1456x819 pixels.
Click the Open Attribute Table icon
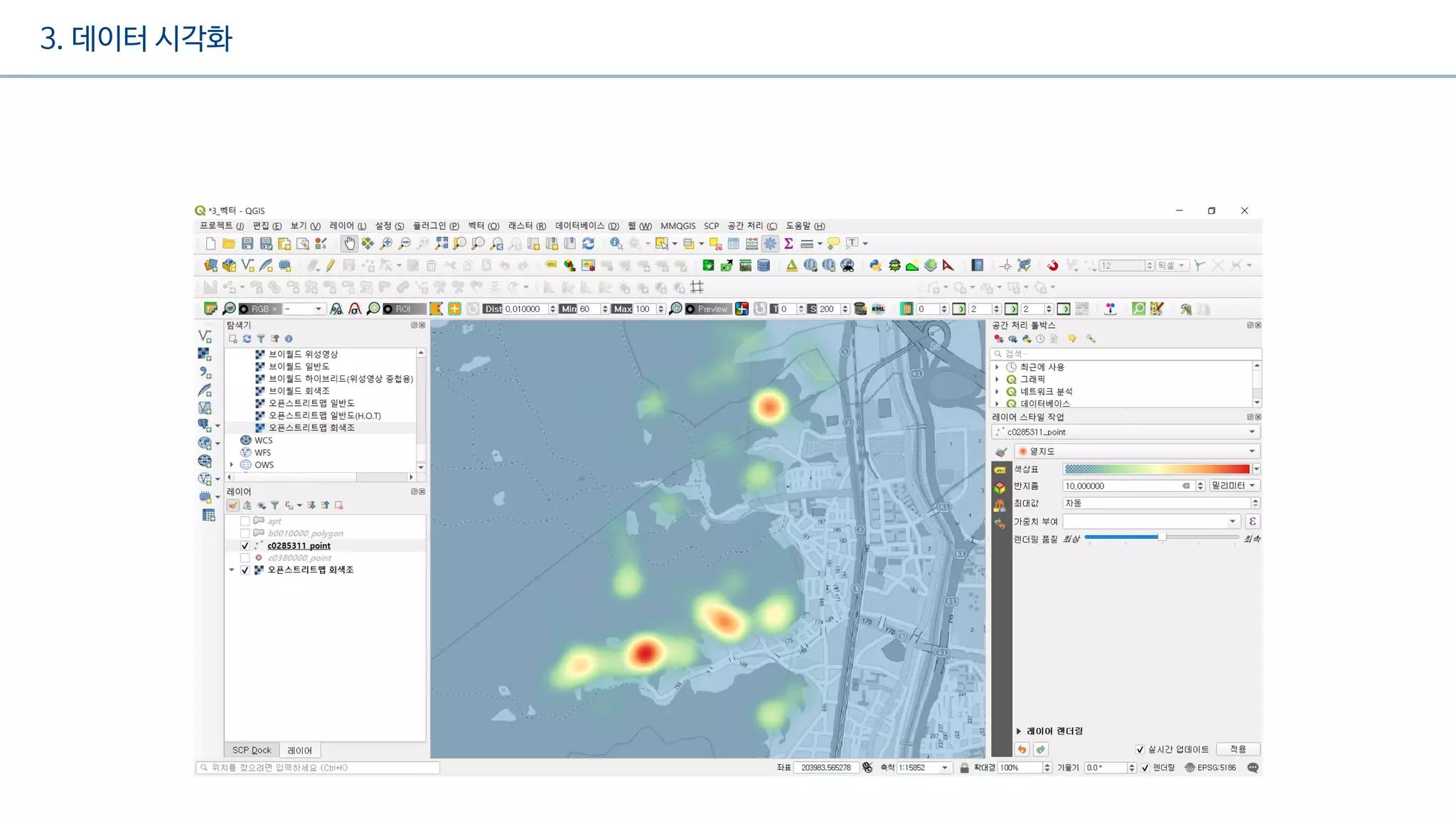click(x=734, y=244)
